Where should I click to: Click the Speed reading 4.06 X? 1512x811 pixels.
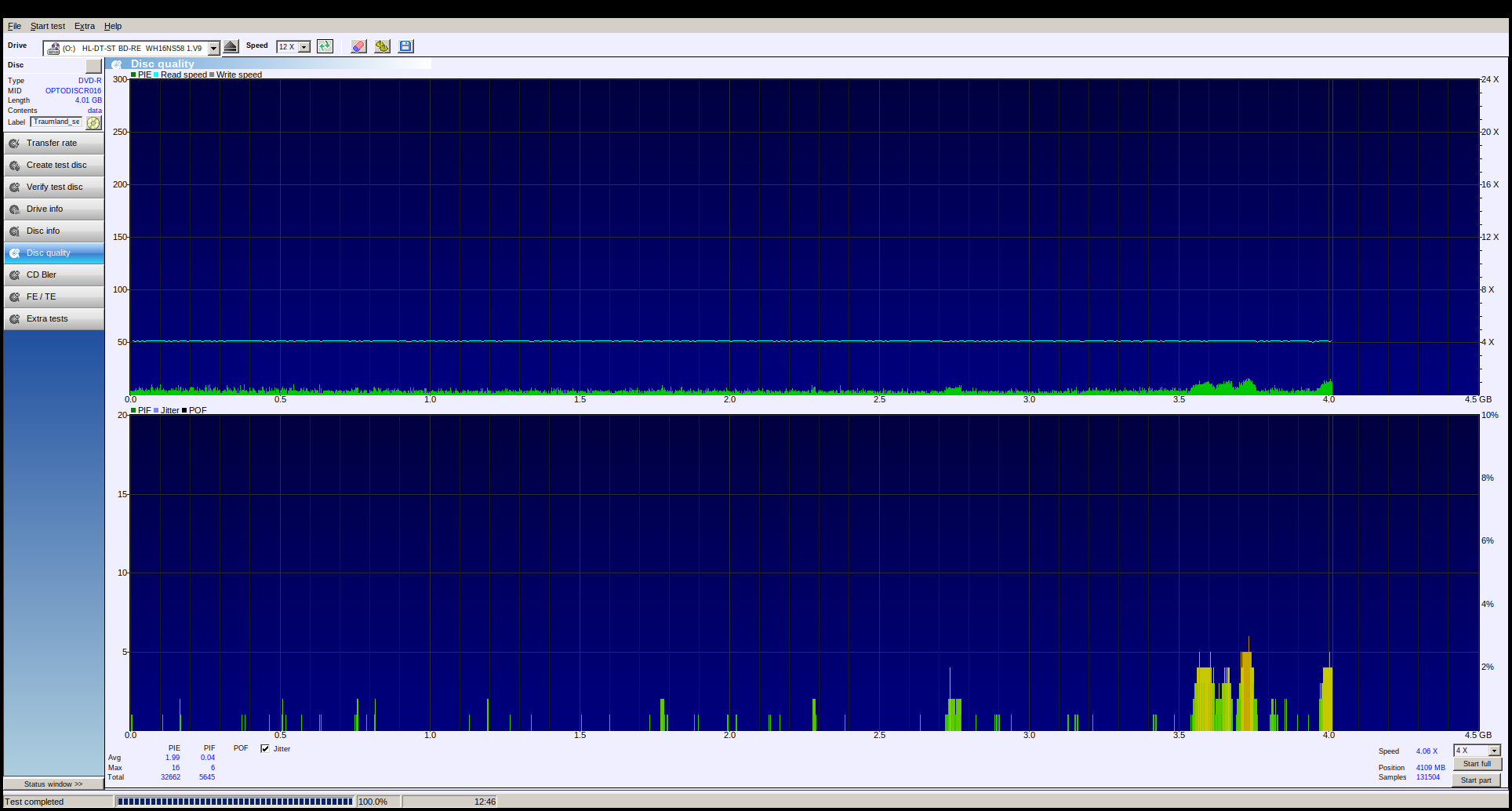(1427, 751)
